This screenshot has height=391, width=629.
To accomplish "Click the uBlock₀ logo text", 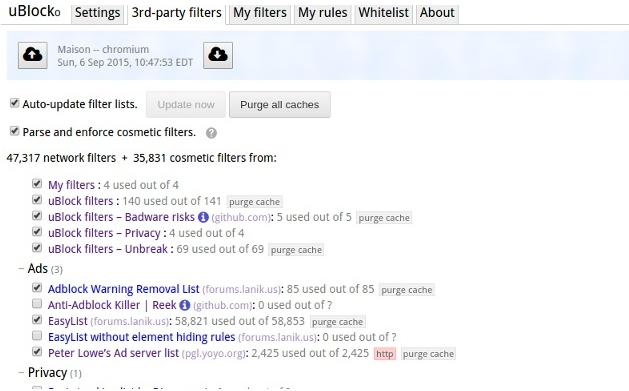I will 34,11.
